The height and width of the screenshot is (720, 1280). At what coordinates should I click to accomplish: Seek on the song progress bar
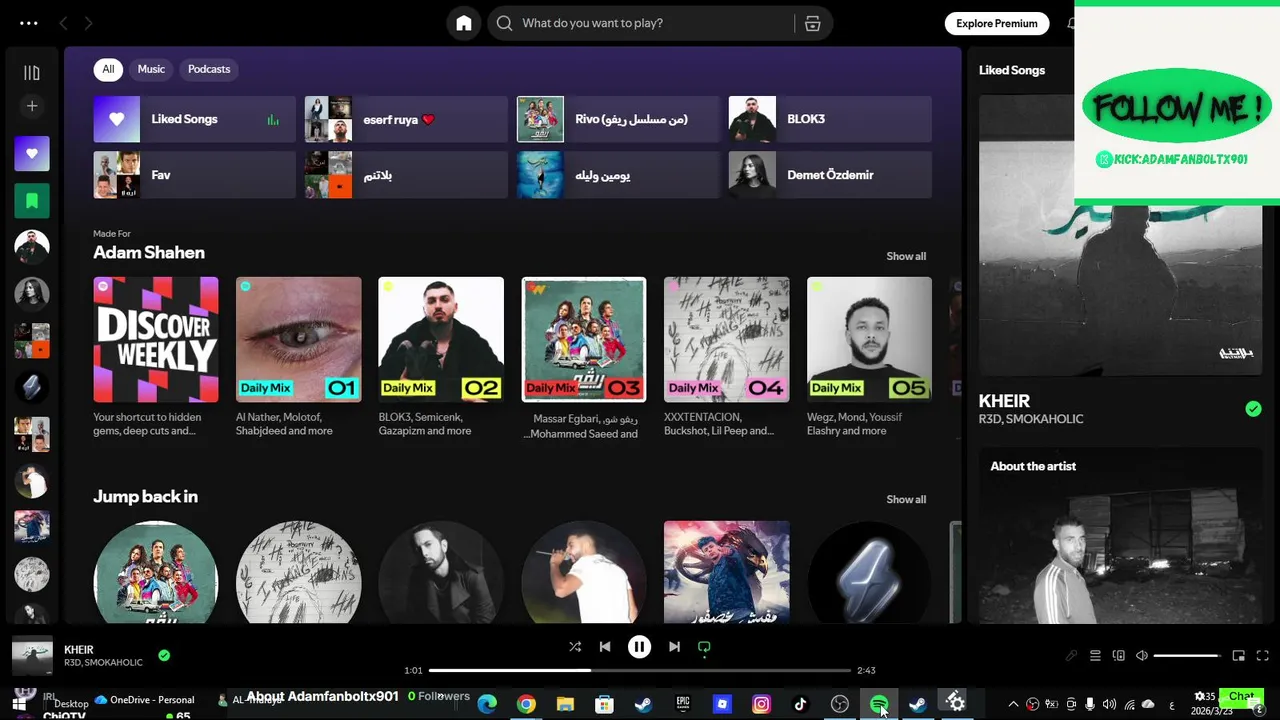click(x=639, y=670)
